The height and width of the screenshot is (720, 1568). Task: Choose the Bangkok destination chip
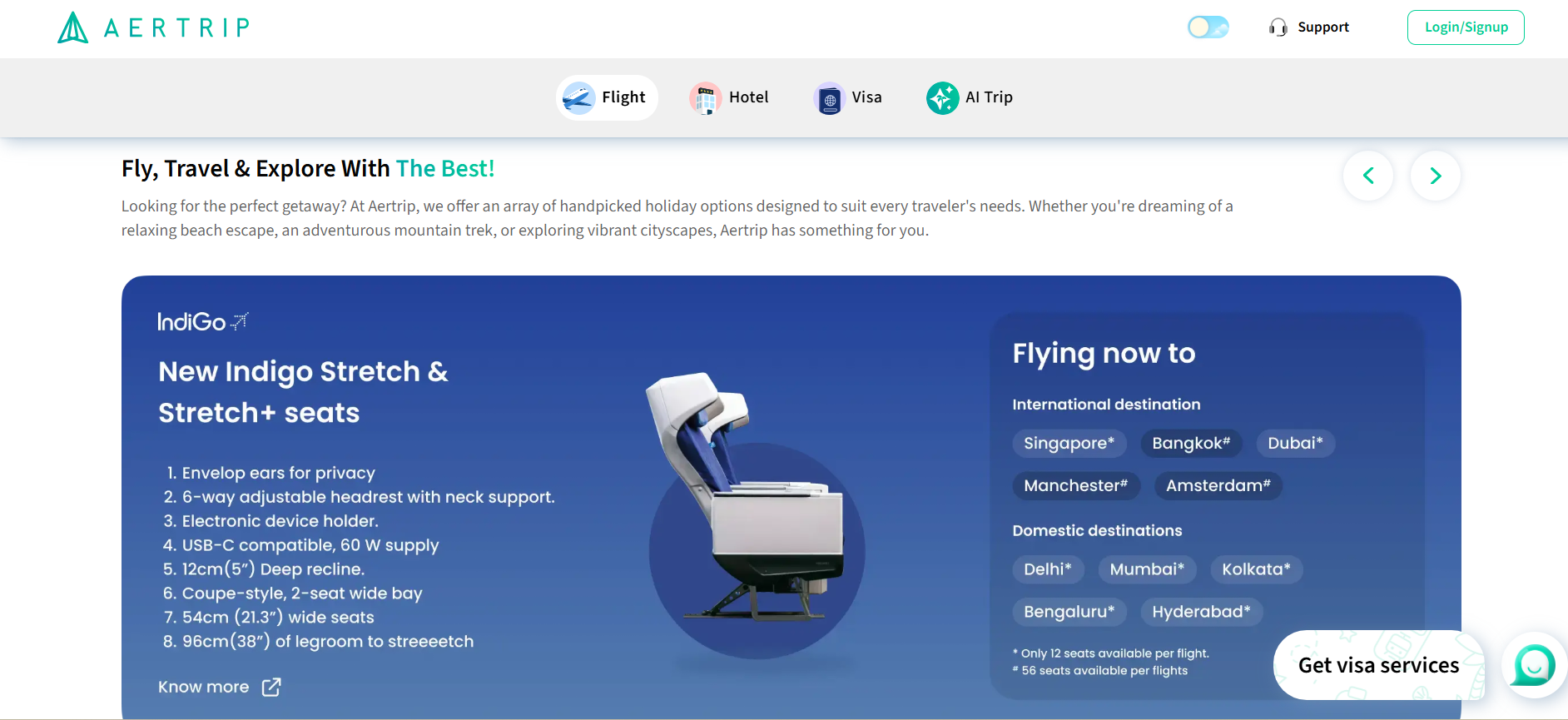[x=1190, y=444]
